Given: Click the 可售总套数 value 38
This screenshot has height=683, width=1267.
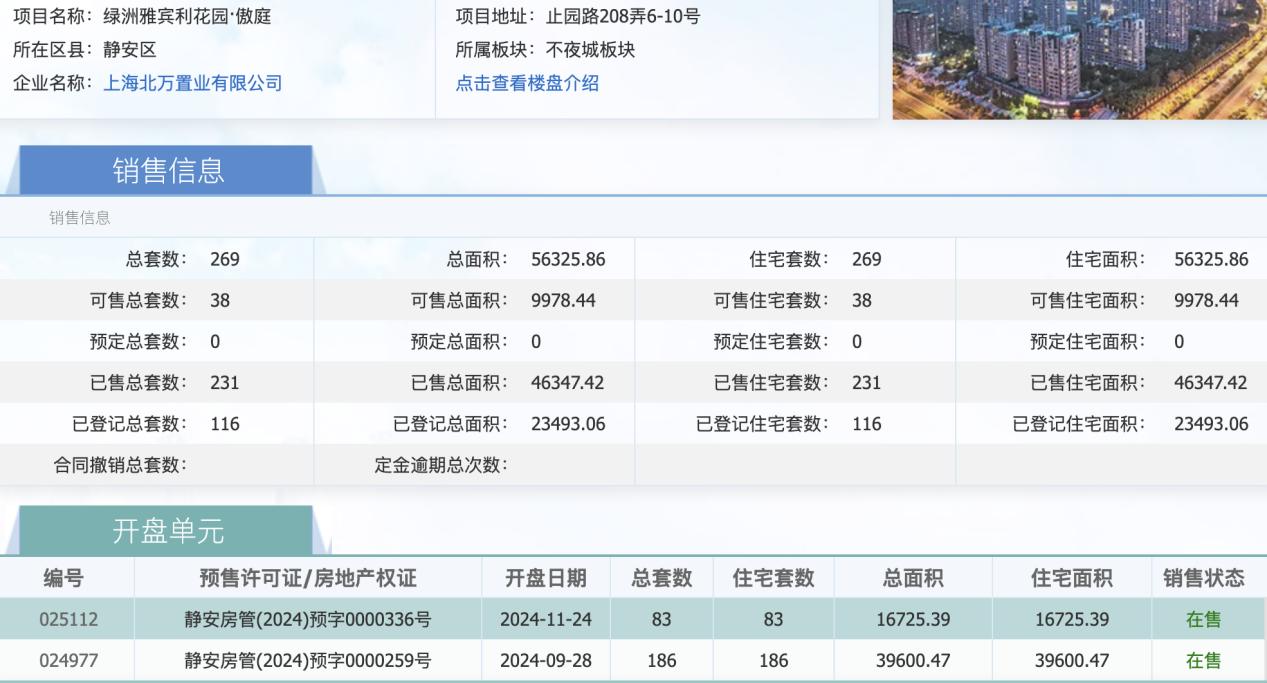Looking at the screenshot, I should click(220, 300).
